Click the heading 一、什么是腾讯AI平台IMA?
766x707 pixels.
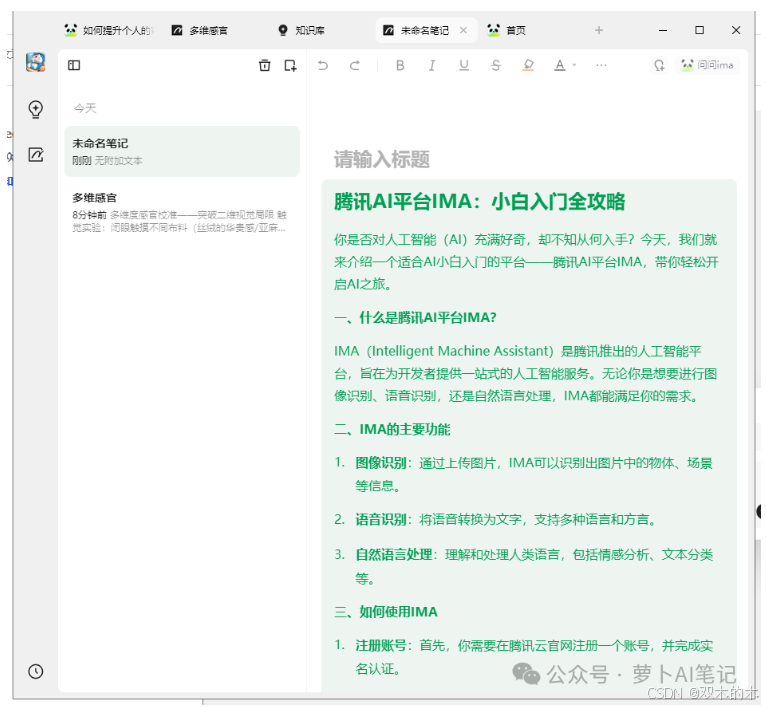coord(415,318)
